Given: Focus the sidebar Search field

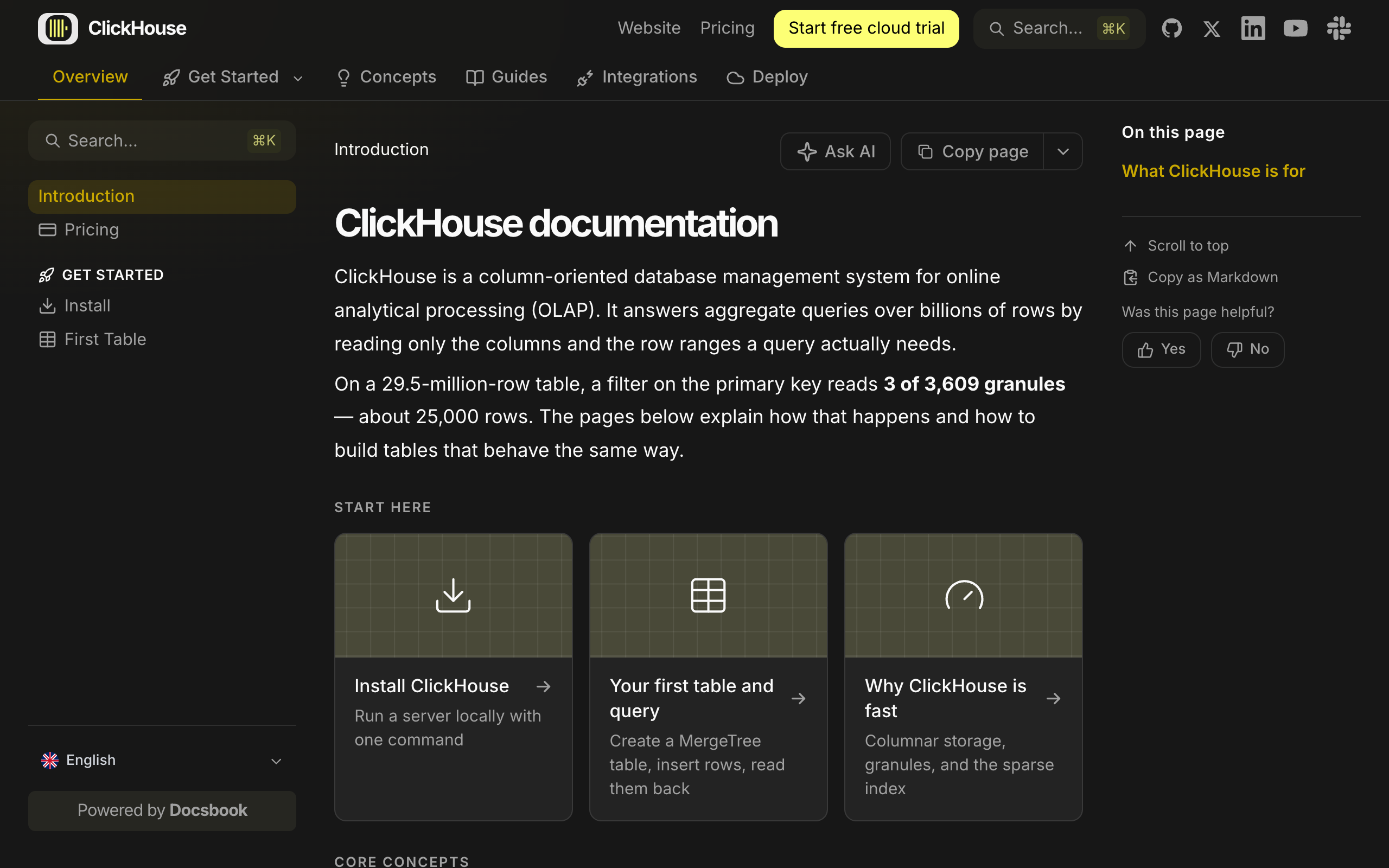Looking at the screenshot, I should [x=162, y=141].
